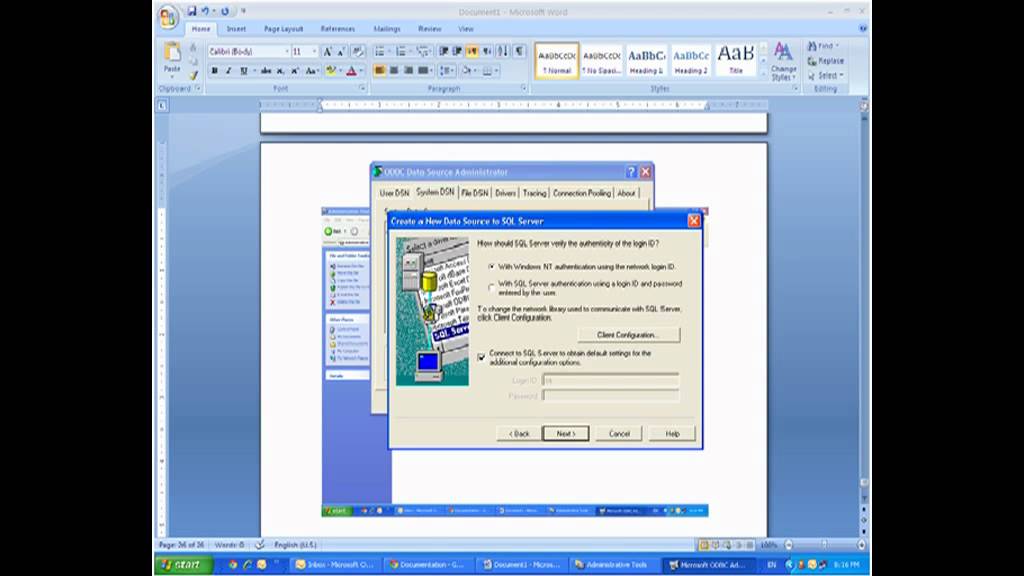The height and width of the screenshot is (576, 1024).
Task: Open the Change Styles dropdown
Action: pyautogui.click(x=783, y=61)
